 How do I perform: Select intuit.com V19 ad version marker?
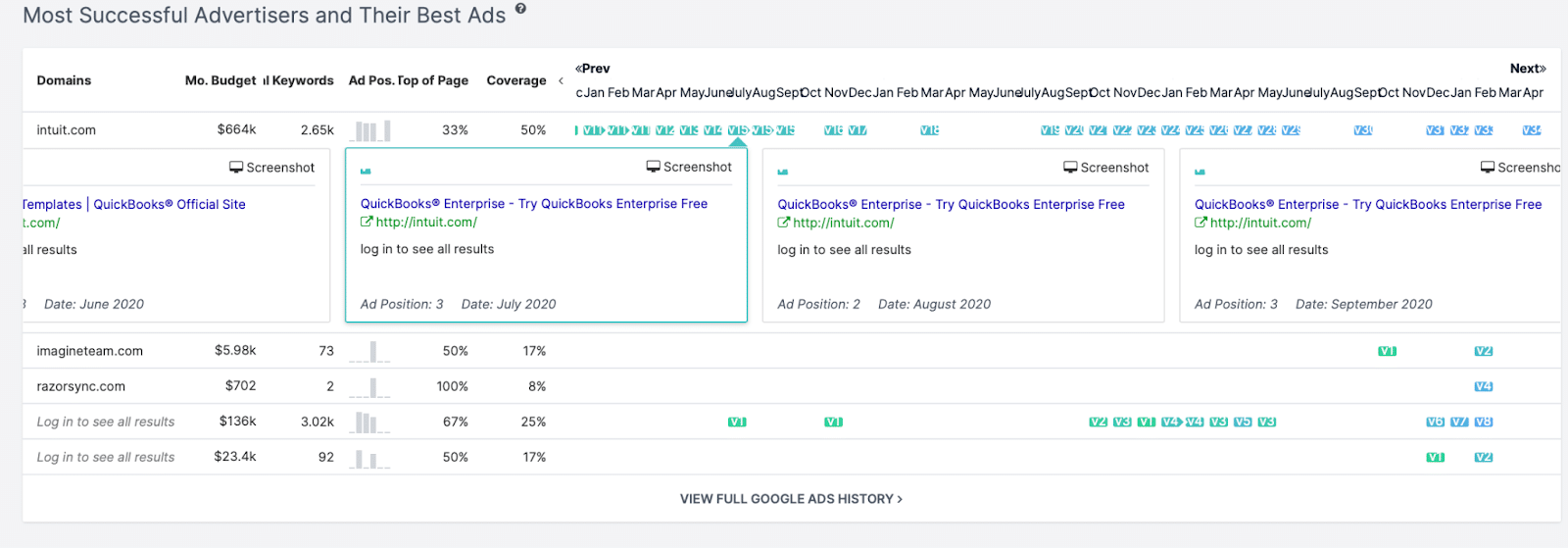coord(1050,130)
